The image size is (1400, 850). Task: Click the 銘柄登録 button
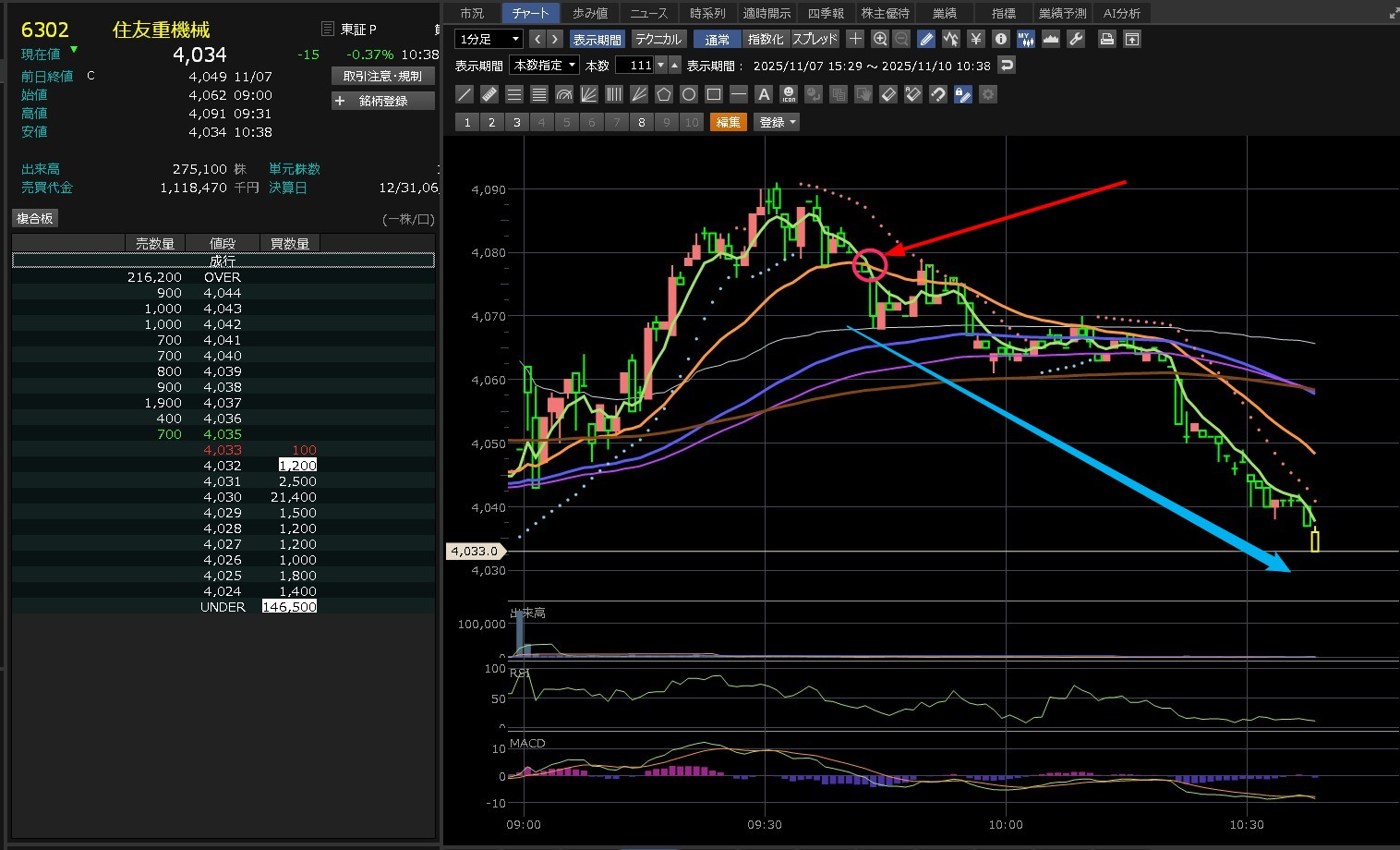pyautogui.click(x=383, y=101)
